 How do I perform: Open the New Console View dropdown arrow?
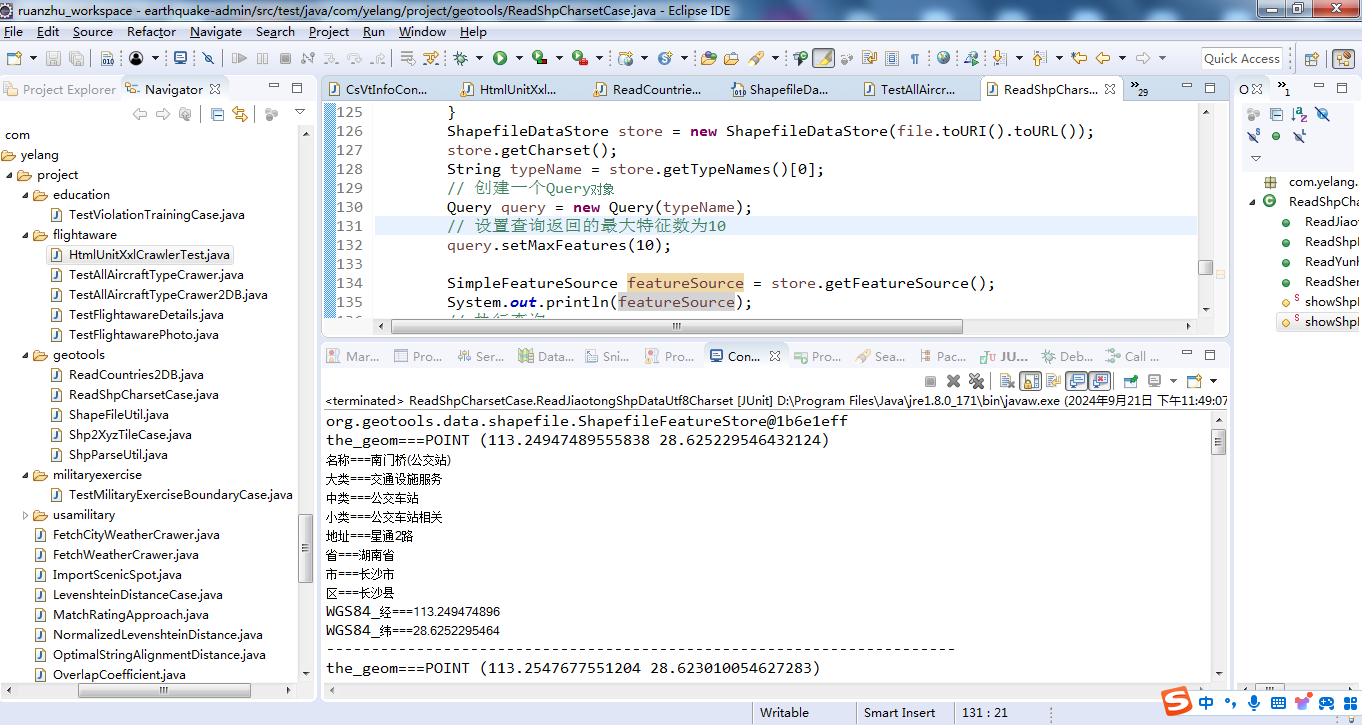(x=1214, y=381)
